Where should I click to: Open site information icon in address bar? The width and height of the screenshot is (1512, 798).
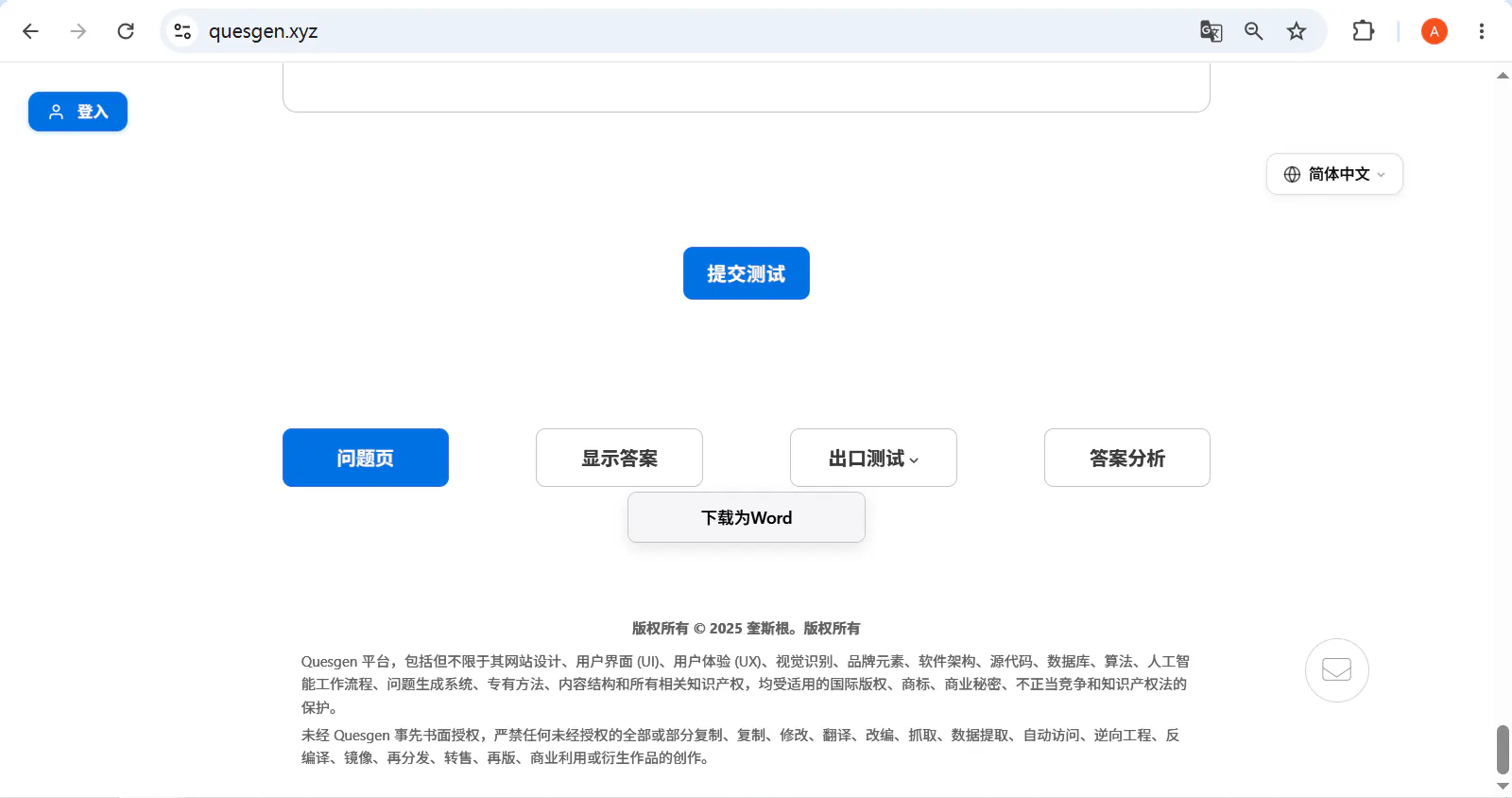pos(182,31)
